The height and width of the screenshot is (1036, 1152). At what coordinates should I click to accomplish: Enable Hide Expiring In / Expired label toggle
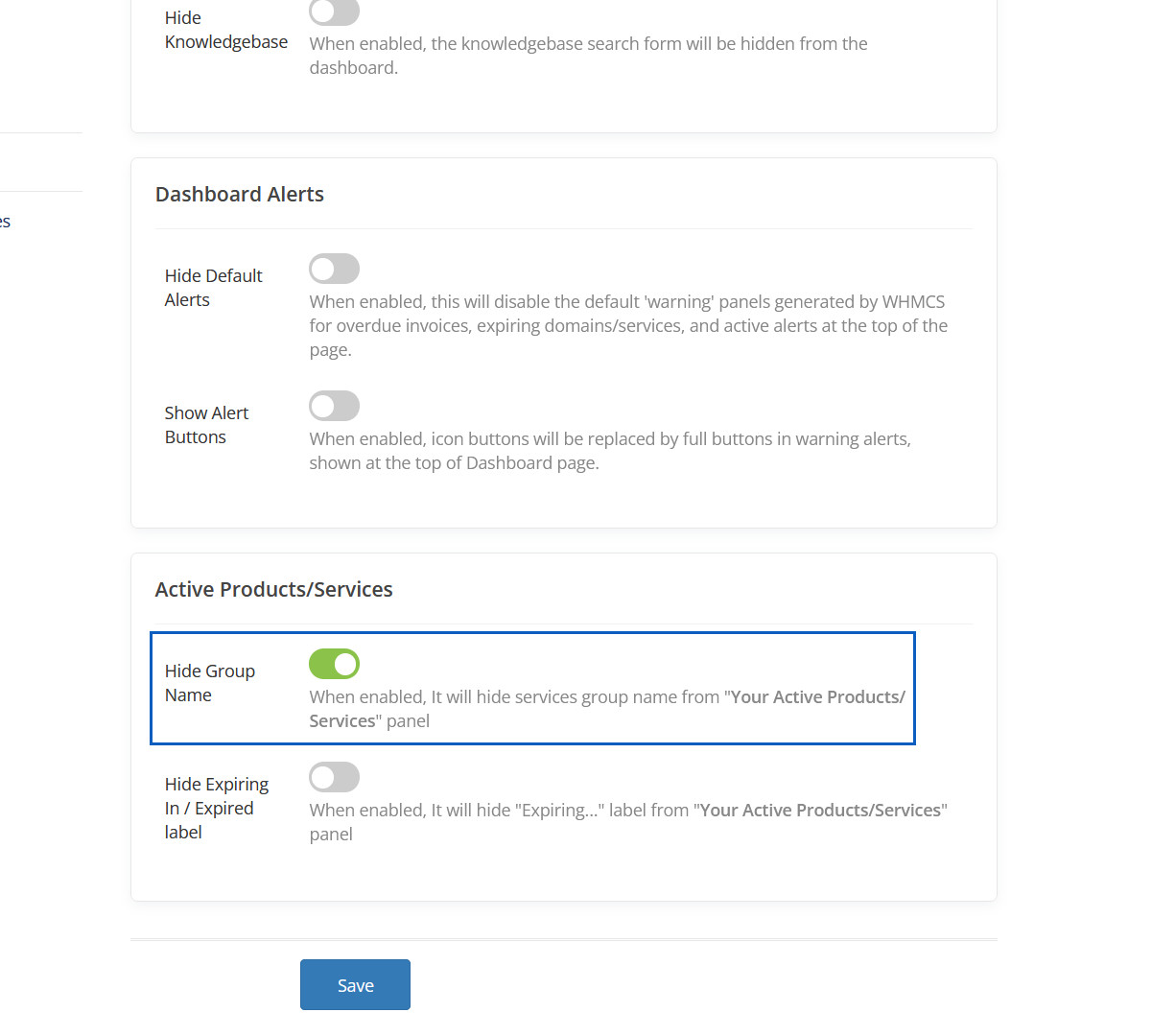pos(334,777)
